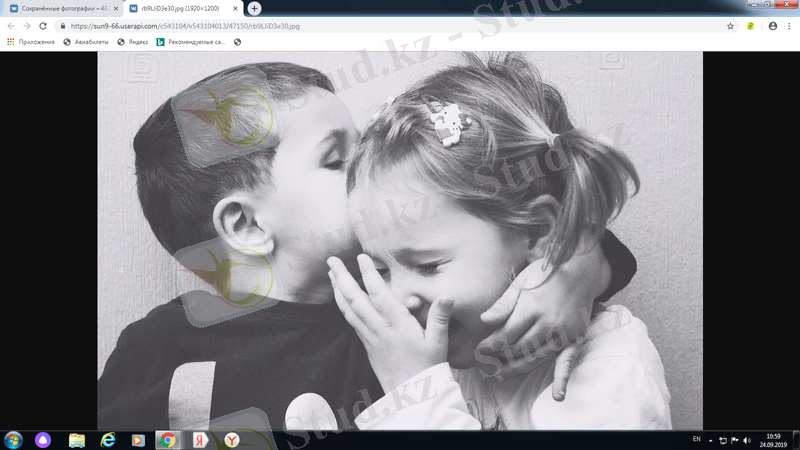
Task: Open the Приложения apps shortcut
Action: point(31,42)
